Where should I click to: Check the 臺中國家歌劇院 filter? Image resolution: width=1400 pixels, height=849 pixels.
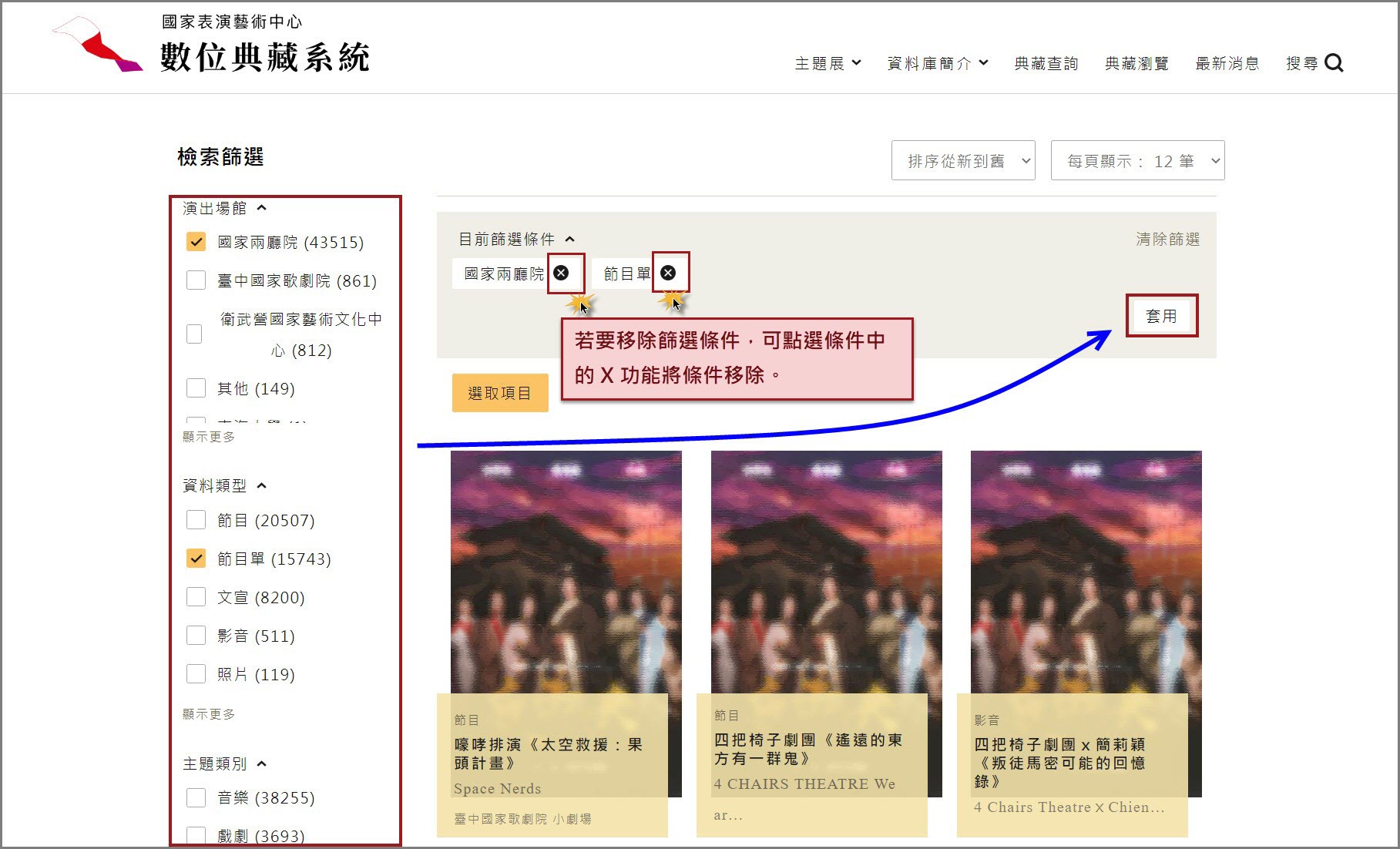point(196,280)
